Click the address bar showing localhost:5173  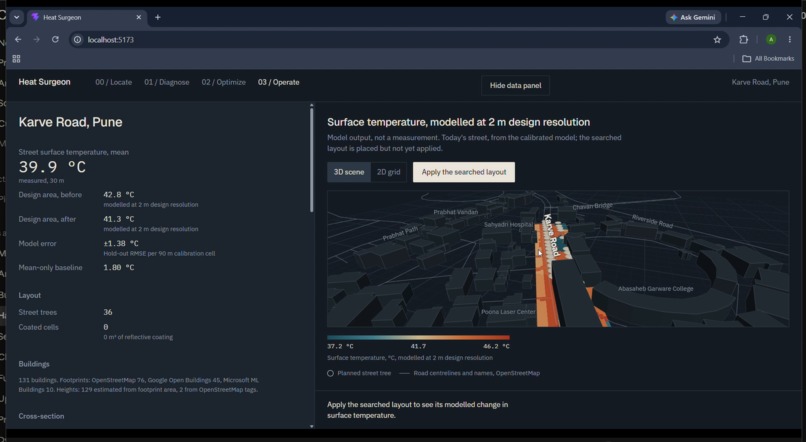tap(398, 40)
